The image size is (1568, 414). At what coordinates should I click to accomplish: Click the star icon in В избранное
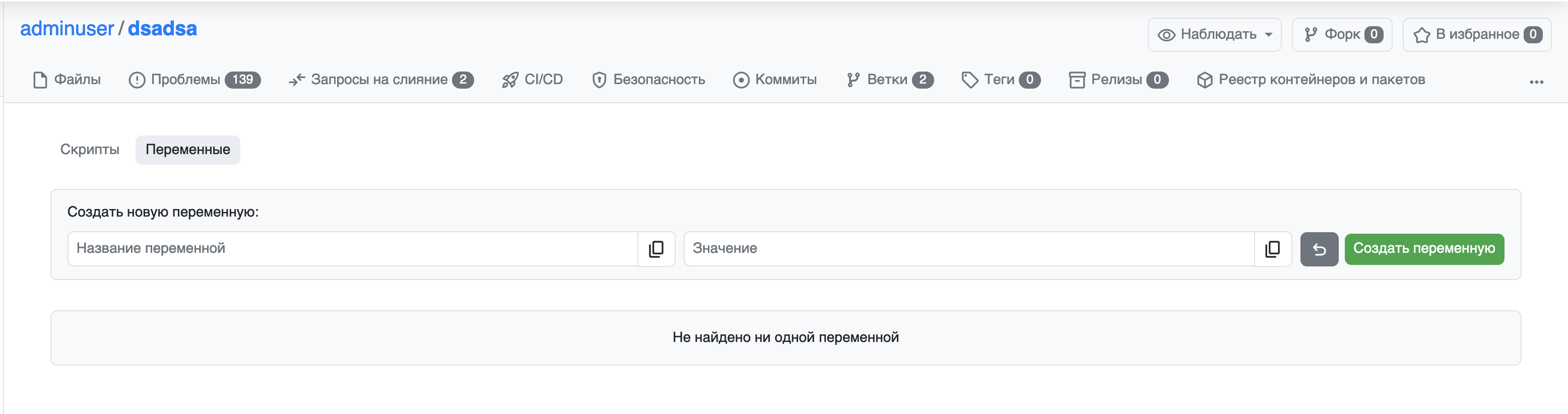tap(1421, 35)
